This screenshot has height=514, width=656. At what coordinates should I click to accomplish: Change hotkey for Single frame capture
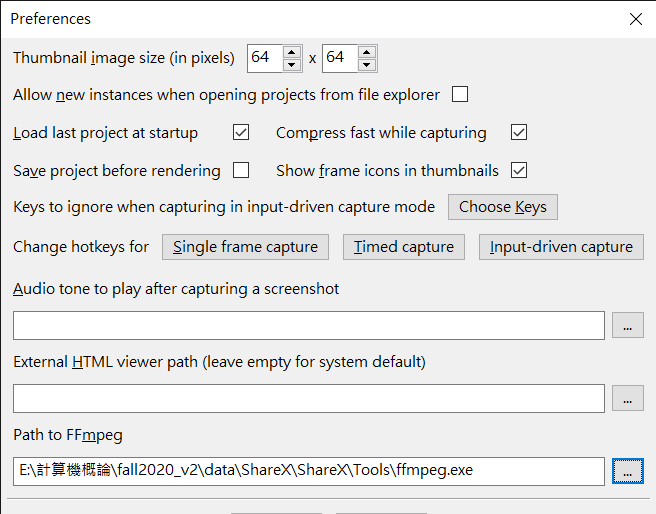coord(246,247)
